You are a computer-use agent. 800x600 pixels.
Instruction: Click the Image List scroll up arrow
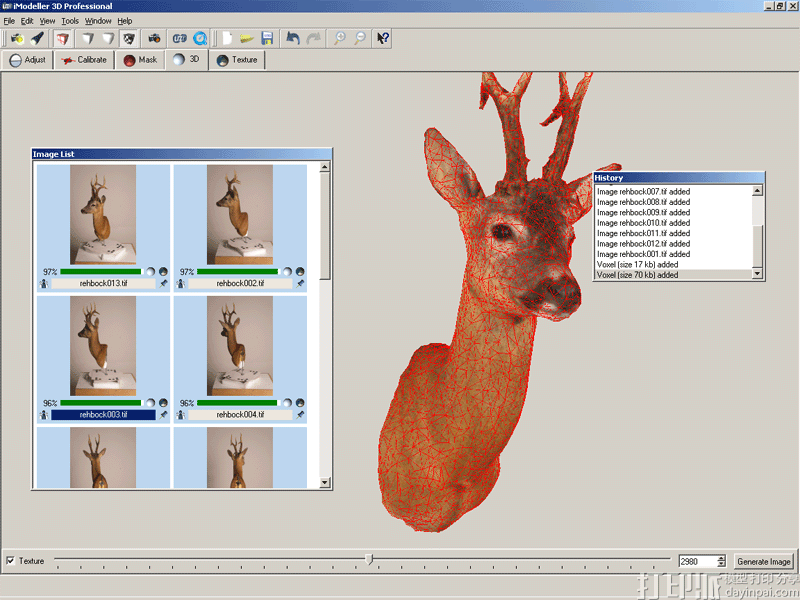(325, 167)
